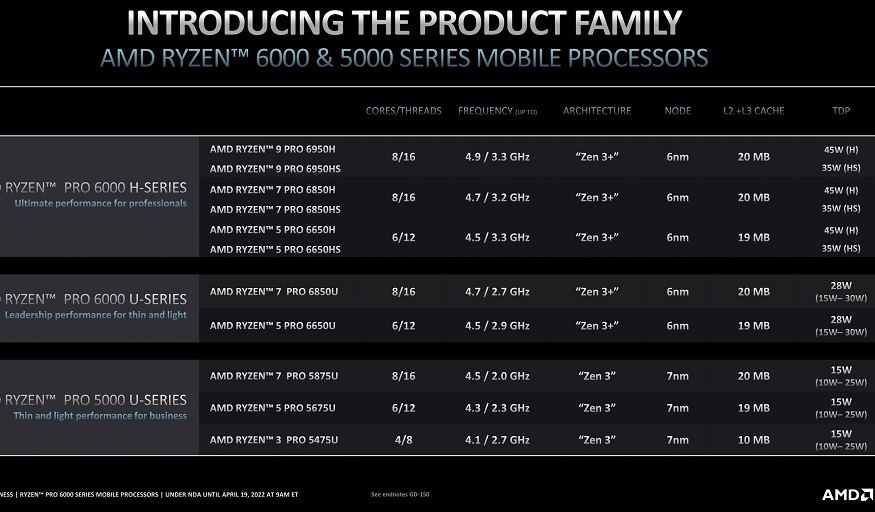Click the TDP column header

click(x=841, y=110)
